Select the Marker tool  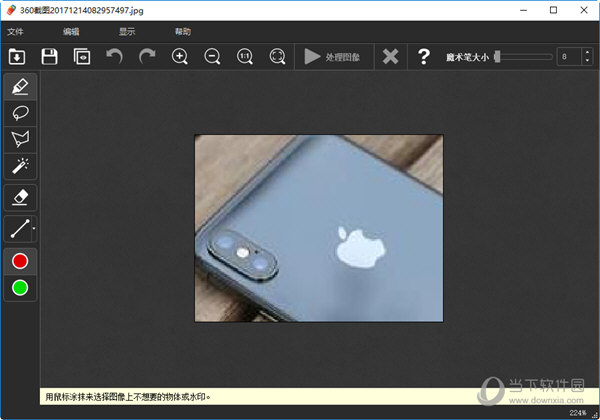20,87
